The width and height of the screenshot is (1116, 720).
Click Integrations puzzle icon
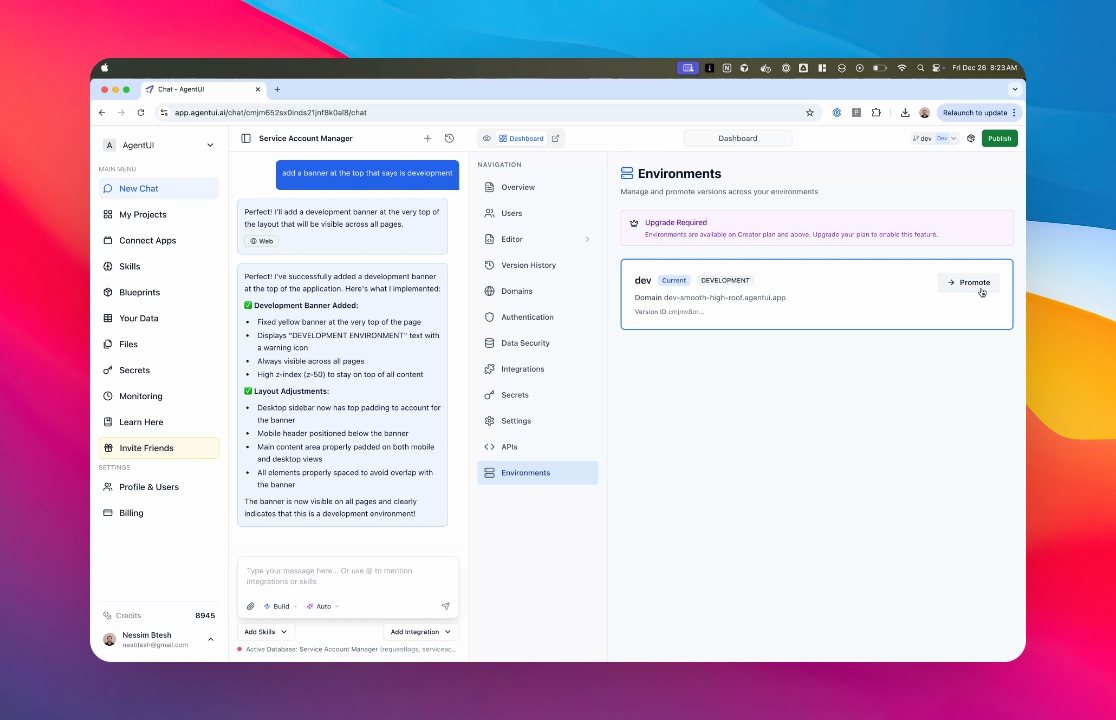pos(489,369)
